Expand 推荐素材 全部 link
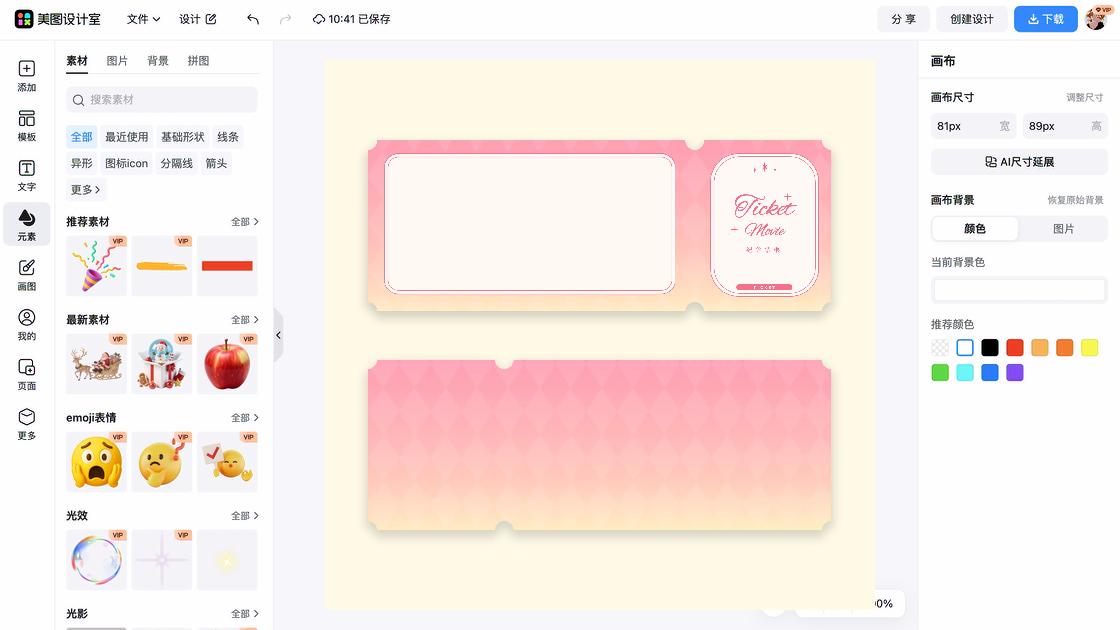Viewport: 1120px width, 630px height. point(245,222)
